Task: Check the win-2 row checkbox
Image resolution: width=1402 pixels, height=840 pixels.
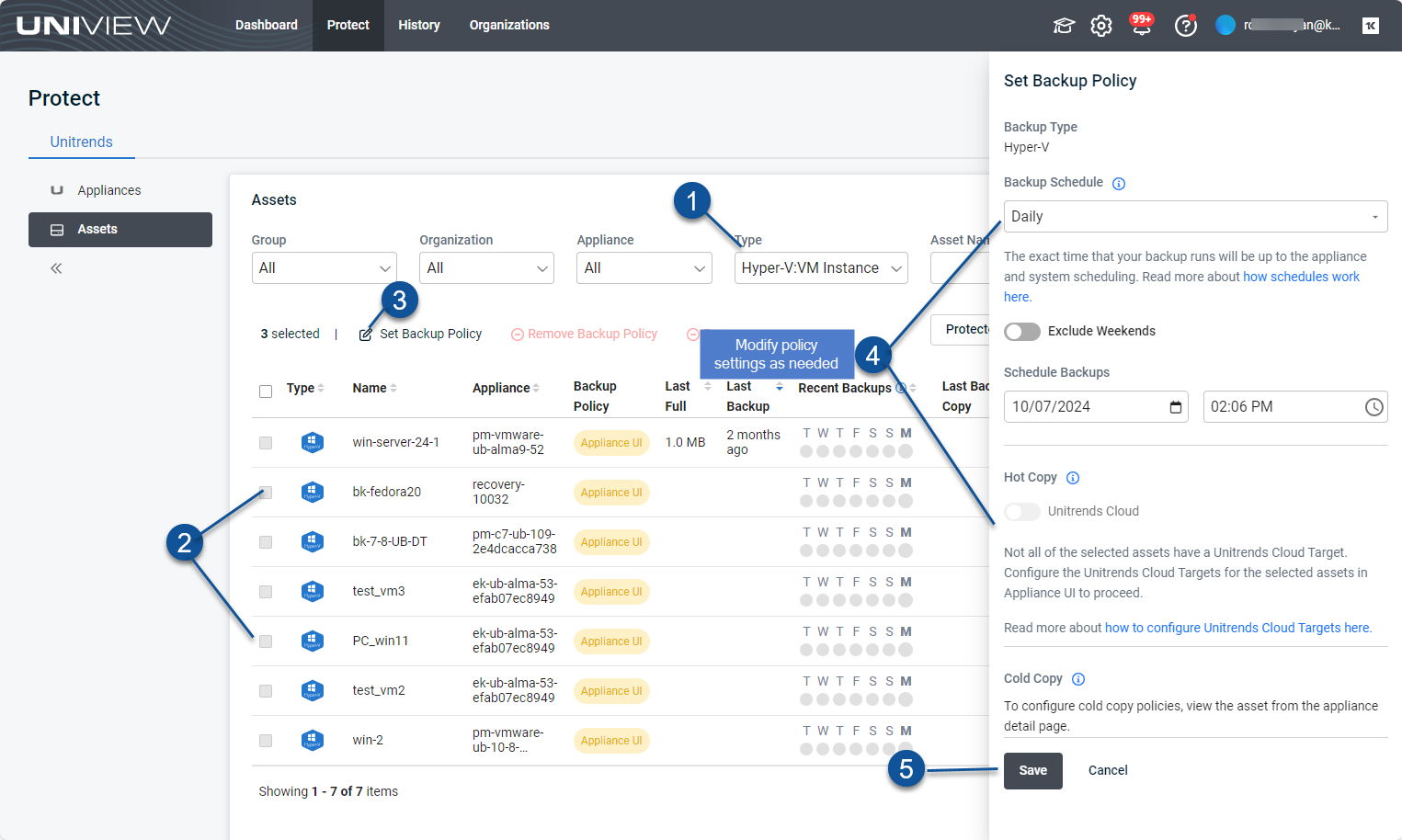Action: [266, 741]
